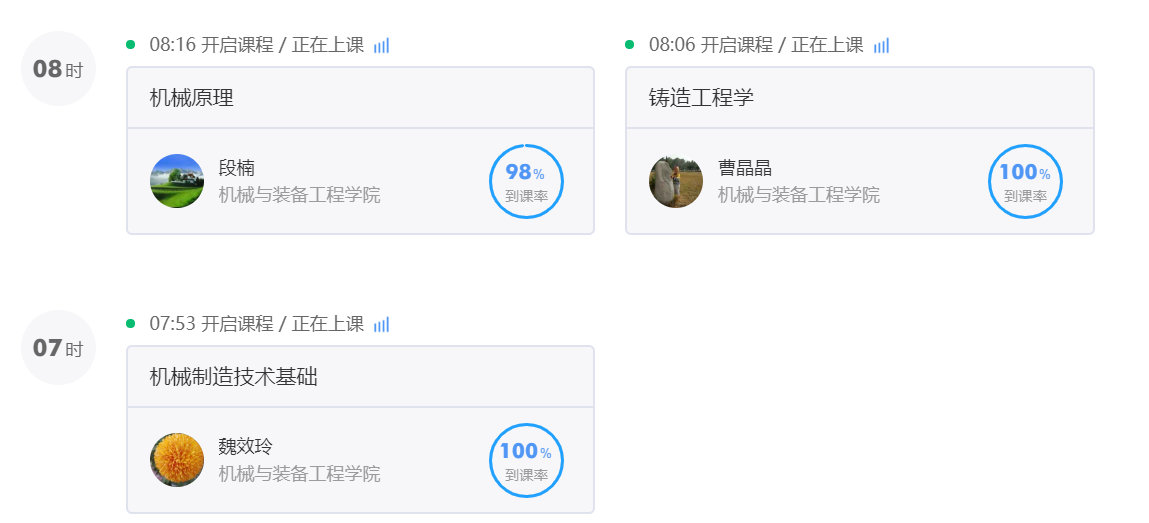Click the bar chart icon beside the 07:53 course
Screen dimensions: 1149x523
[381, 324]
